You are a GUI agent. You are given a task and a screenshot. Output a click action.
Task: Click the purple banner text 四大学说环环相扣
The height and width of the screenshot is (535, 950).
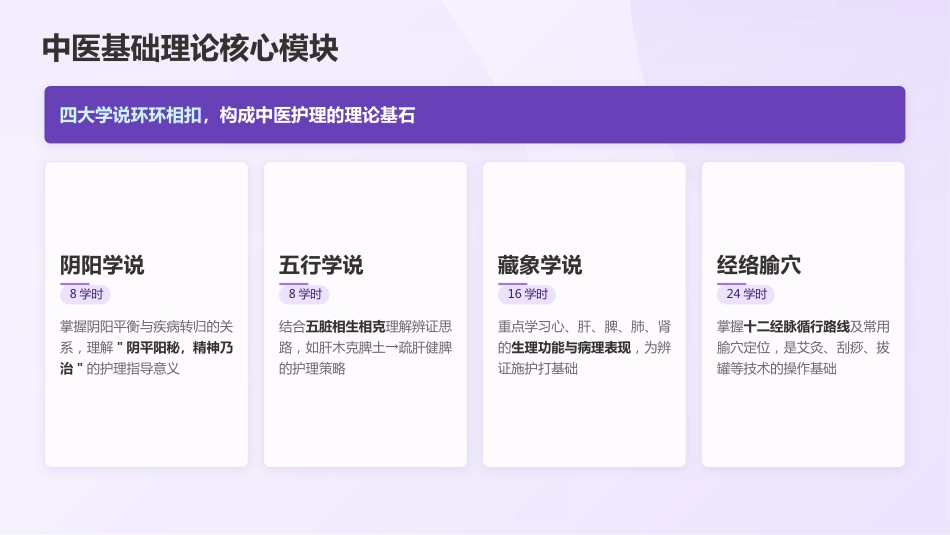[130, 115]
